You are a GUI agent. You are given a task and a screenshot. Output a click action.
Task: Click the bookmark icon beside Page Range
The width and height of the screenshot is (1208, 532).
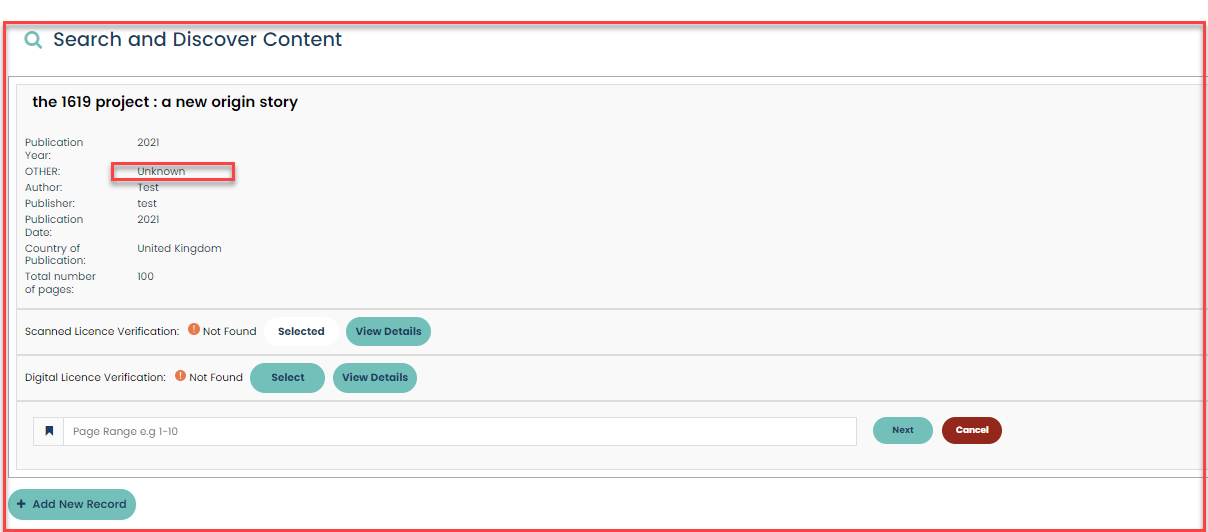(49, 431)
